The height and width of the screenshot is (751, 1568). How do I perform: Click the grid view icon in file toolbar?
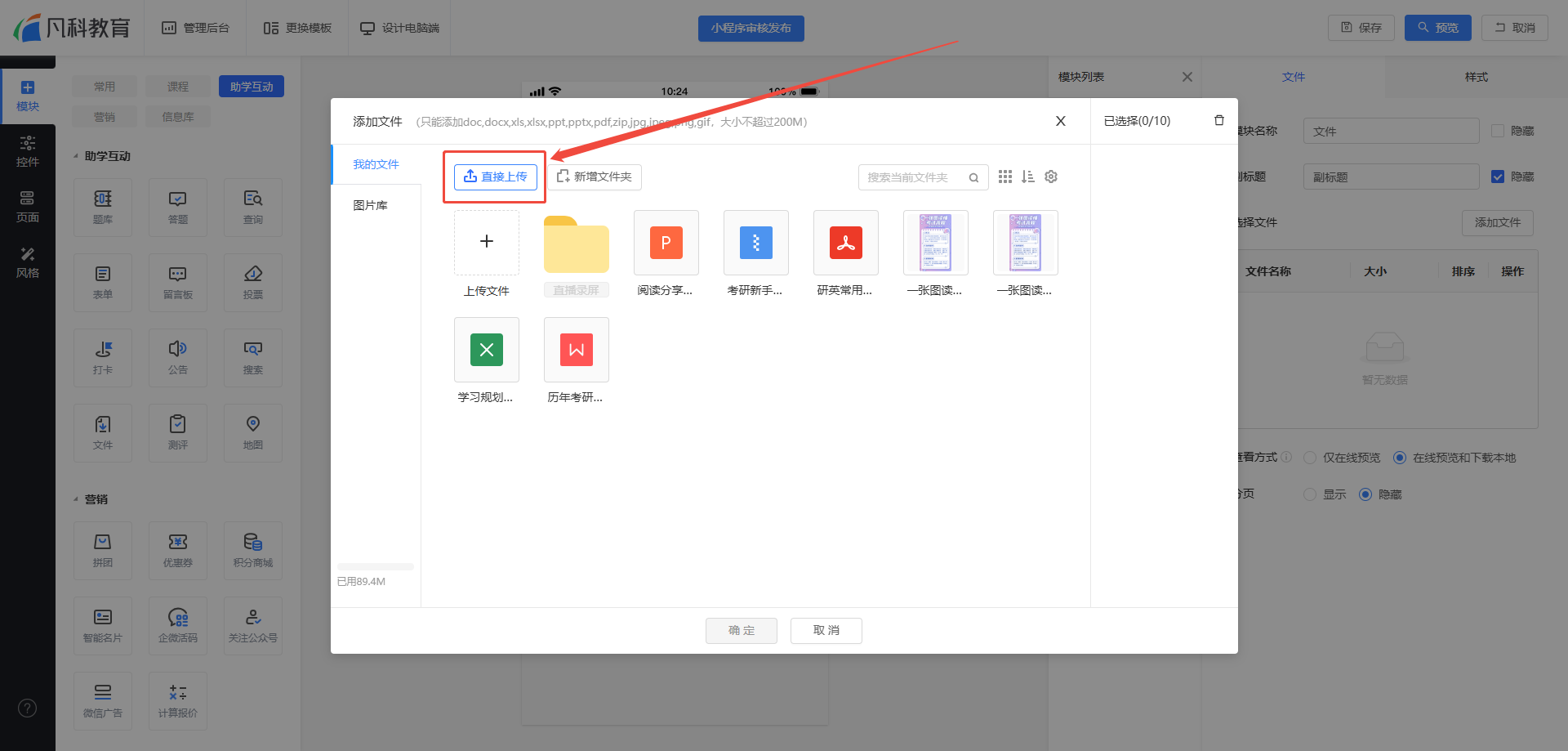point(1004,177)
